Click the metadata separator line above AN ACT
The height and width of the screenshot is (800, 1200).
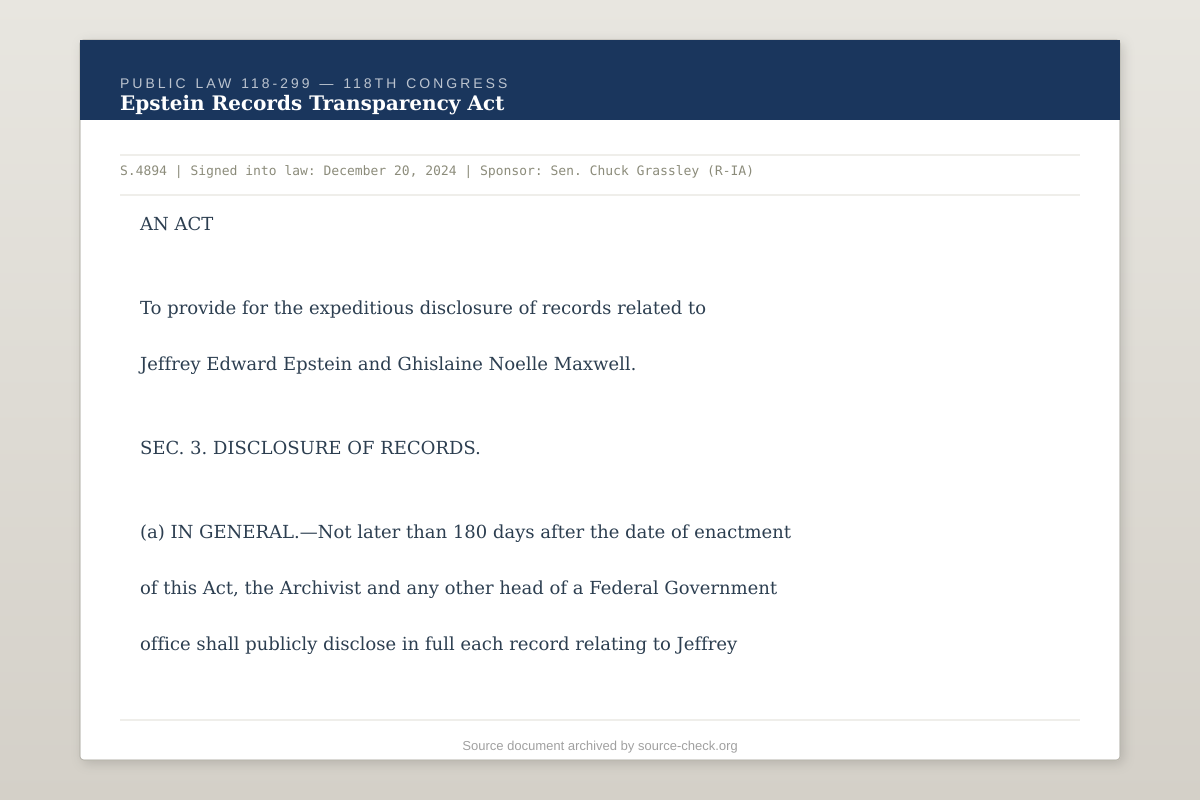pos(600,193)
